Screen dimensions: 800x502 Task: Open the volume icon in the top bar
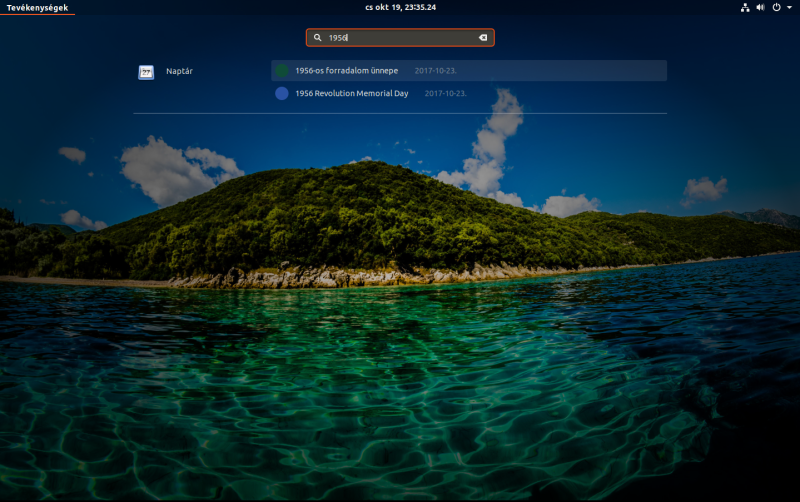pos(760,7)
